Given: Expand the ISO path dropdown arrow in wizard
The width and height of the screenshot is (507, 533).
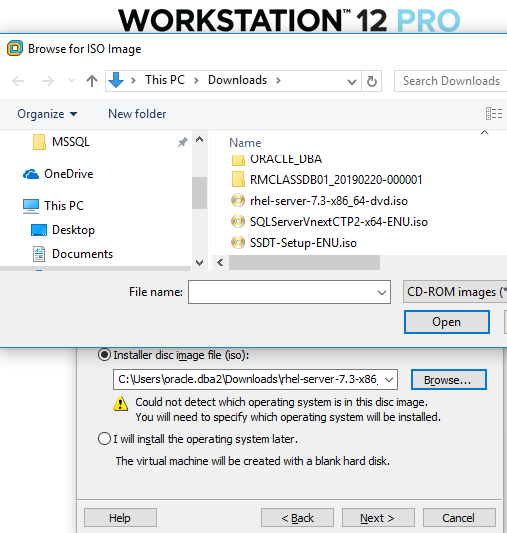Looking at the screenshot, I should click(389, 380).
